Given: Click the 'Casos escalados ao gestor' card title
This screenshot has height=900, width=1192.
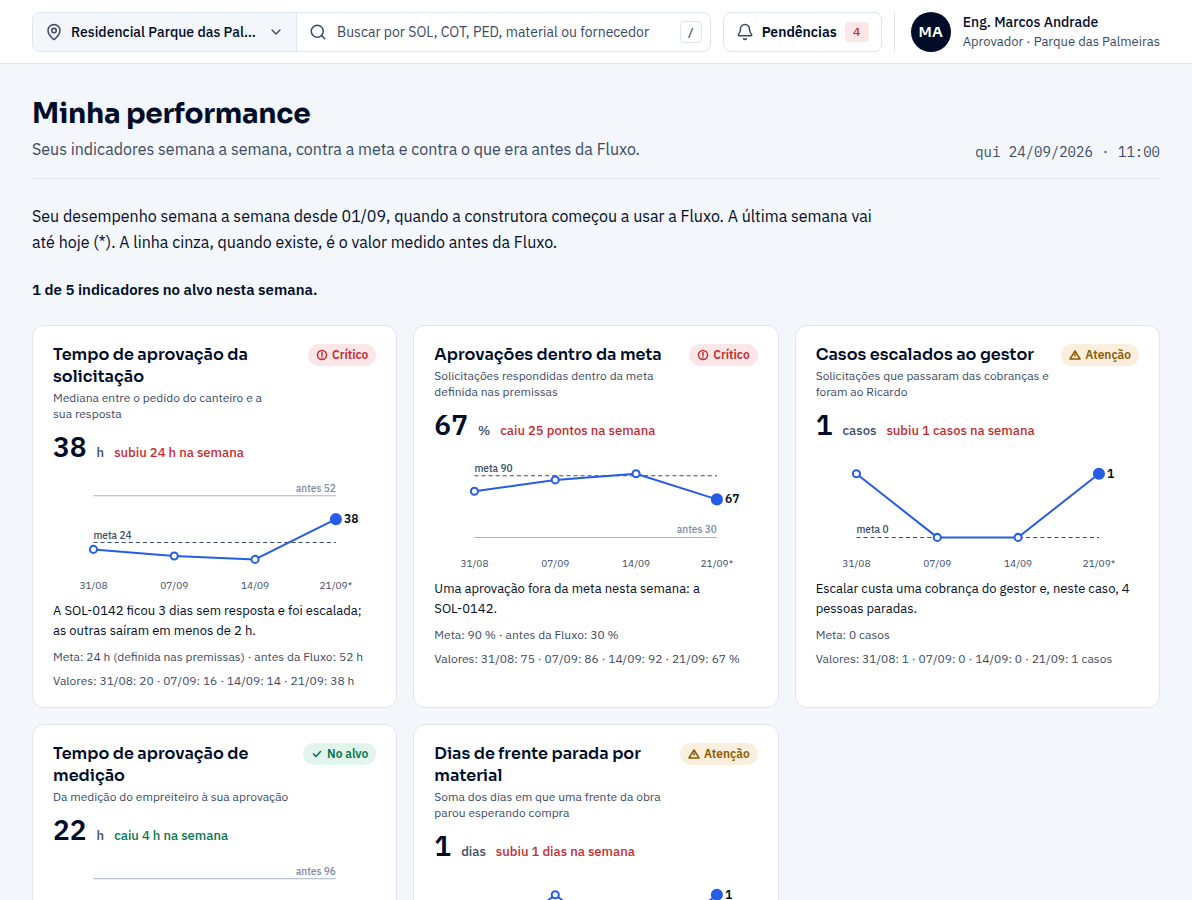Looking at the screenshot, I should coord(924,354).
